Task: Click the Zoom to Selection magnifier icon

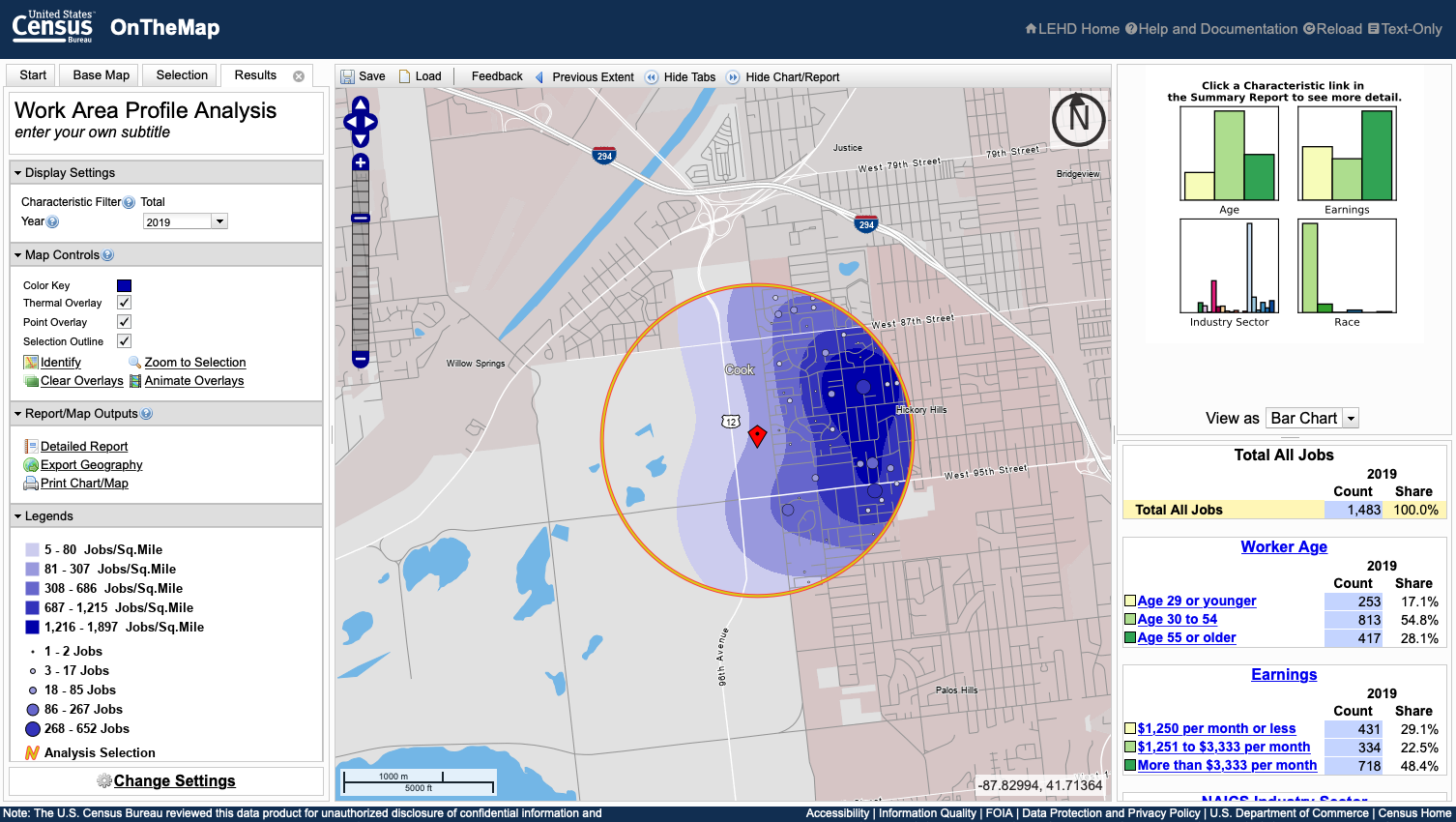Action: click(132, 362)
